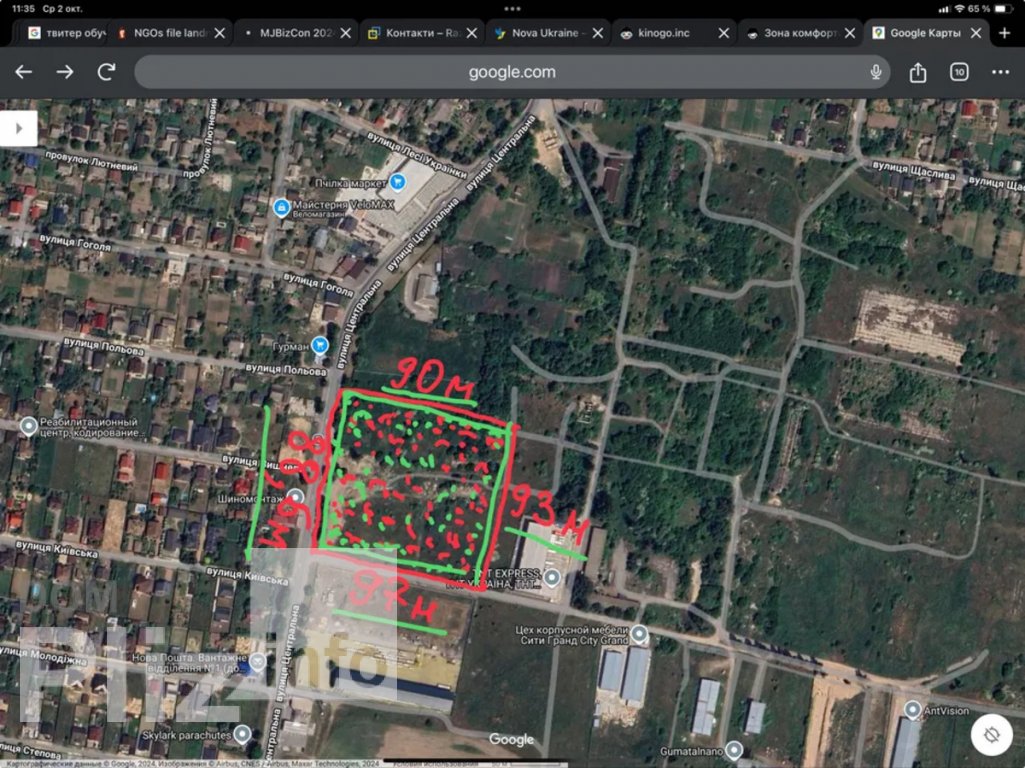Open the share menu icon
This screenshot has height=768, width=1025.
click(x=918, y=72)
